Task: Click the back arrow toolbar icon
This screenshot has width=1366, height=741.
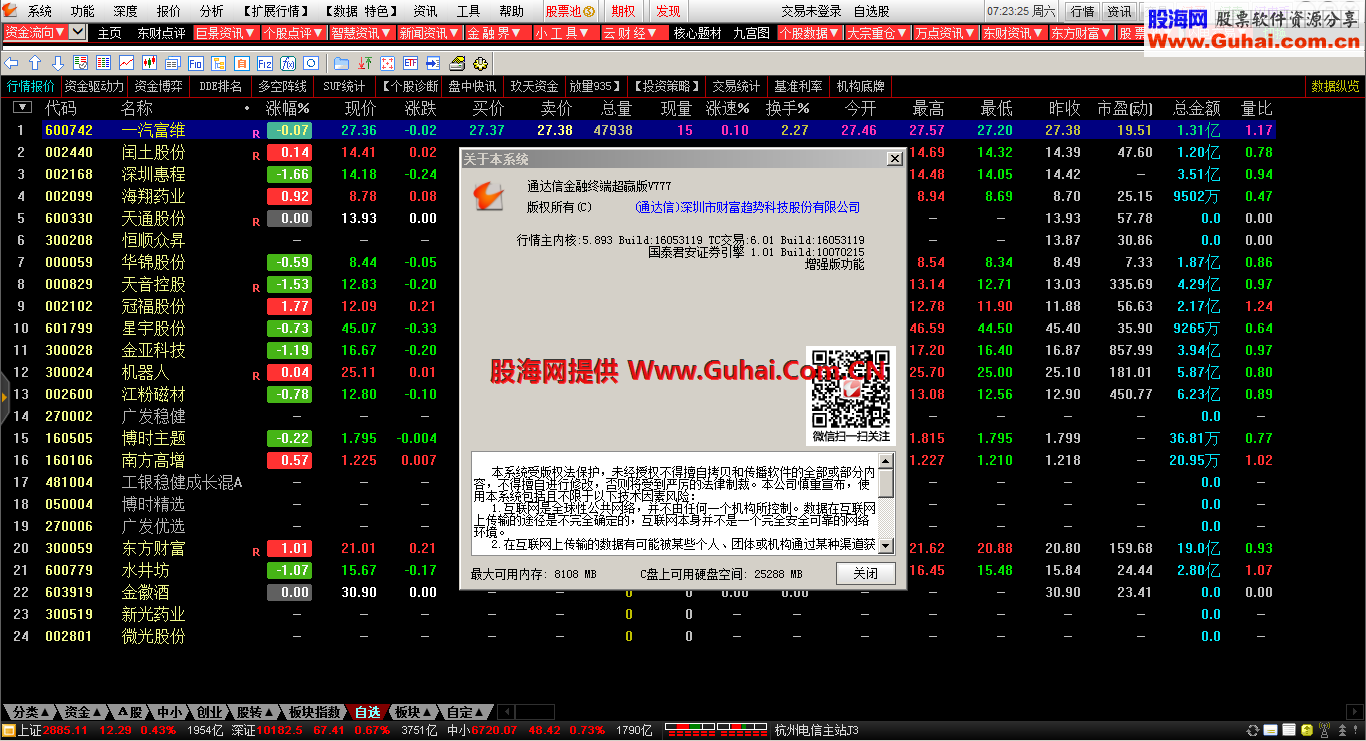Action: pyautogui.click(x=11, y=63)
